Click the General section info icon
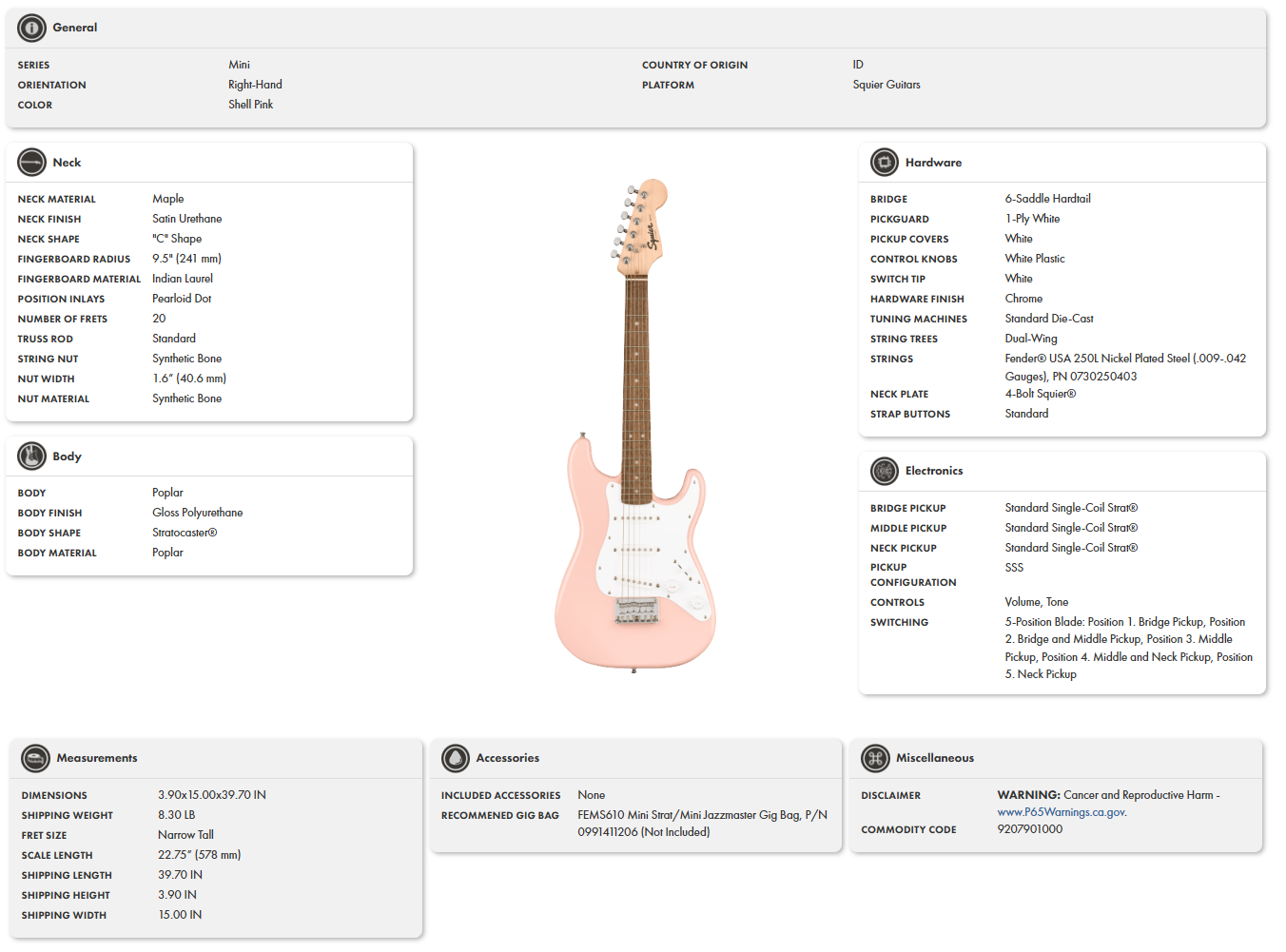The height and width of the screenshot is (952, 1286). tap(31, 28)
